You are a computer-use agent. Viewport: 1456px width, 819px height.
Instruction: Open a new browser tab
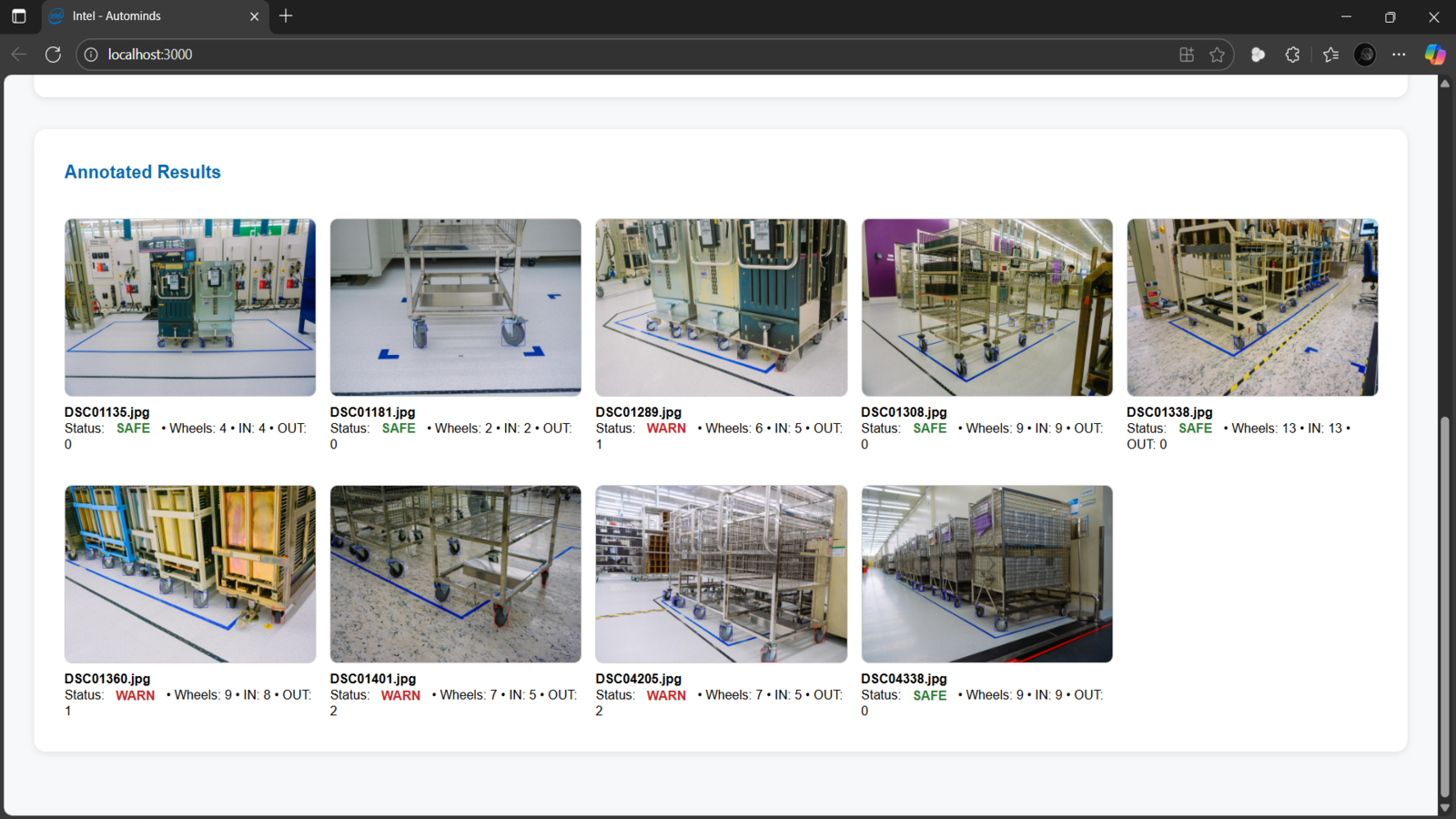click(286, 16)
